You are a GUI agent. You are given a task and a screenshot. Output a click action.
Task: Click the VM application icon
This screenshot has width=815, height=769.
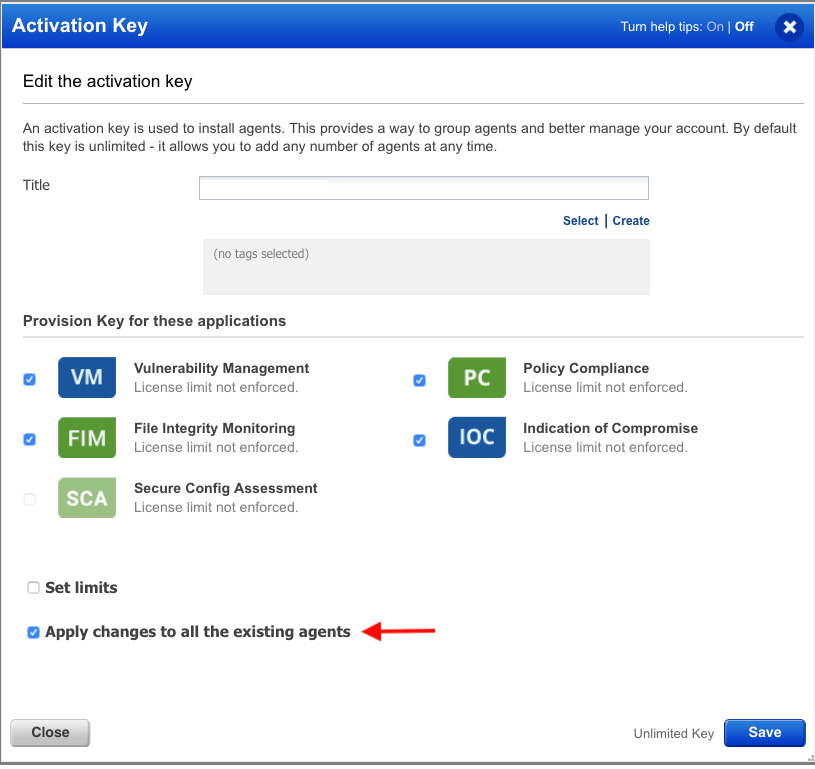coord(86,377)
